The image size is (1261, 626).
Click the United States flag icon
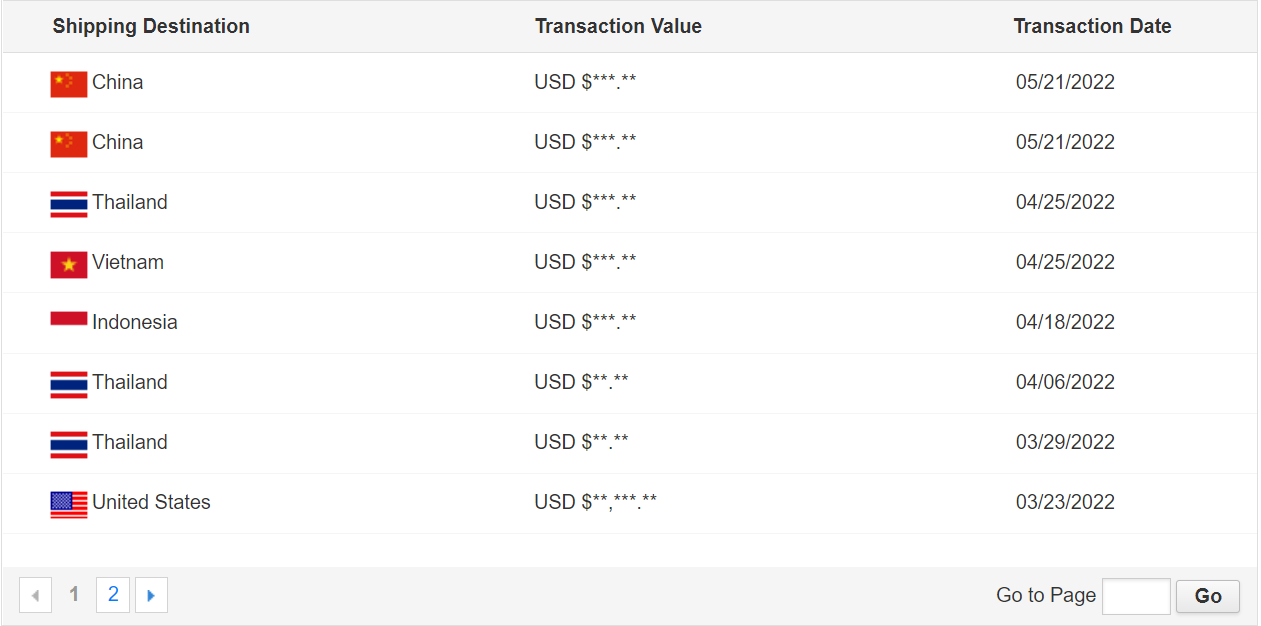click(x=69, y=504)
